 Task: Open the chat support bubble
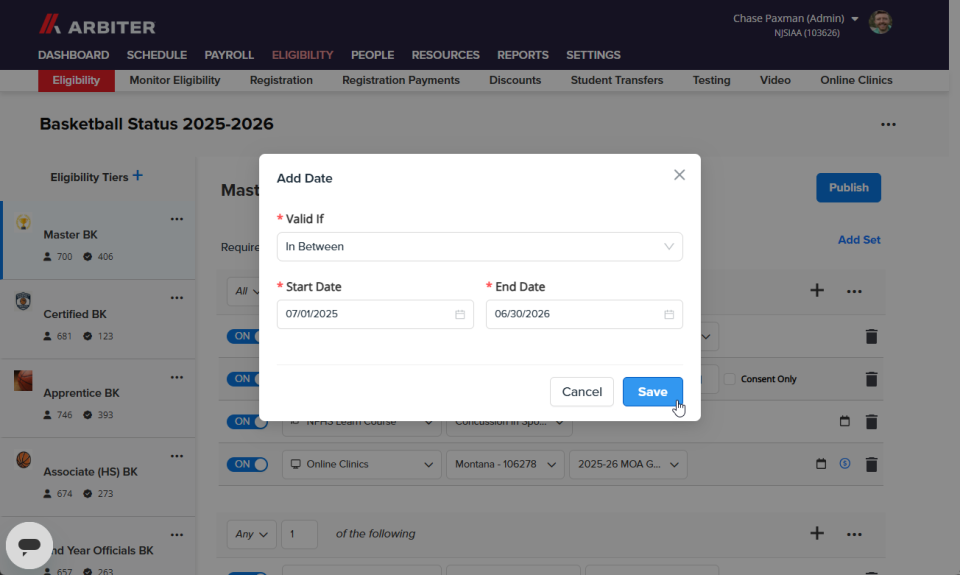[29, 545]
